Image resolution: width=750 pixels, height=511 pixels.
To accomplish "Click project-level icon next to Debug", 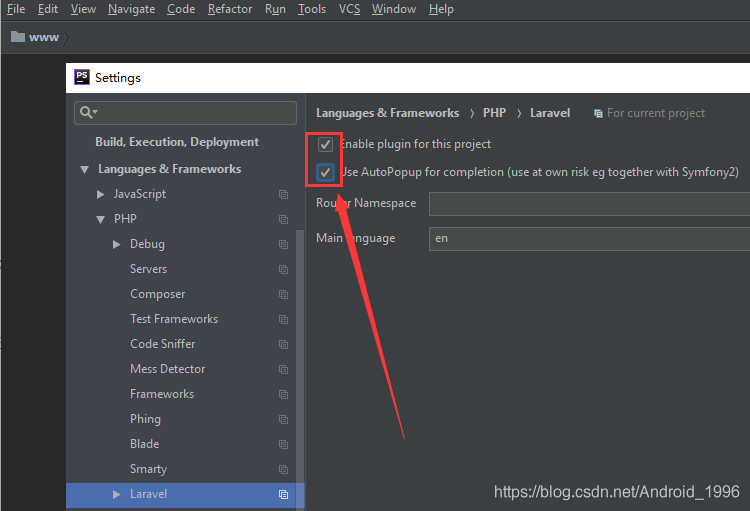I will pos(284,244).
